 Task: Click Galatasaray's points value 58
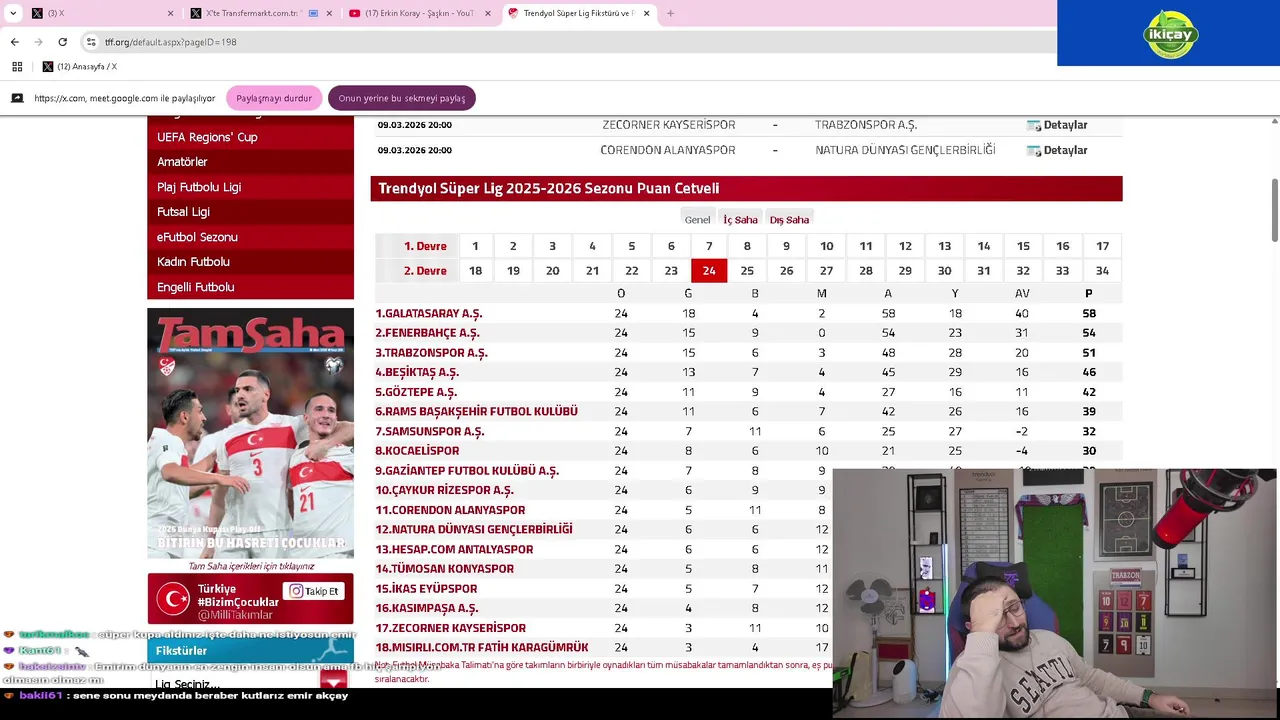1089,314
